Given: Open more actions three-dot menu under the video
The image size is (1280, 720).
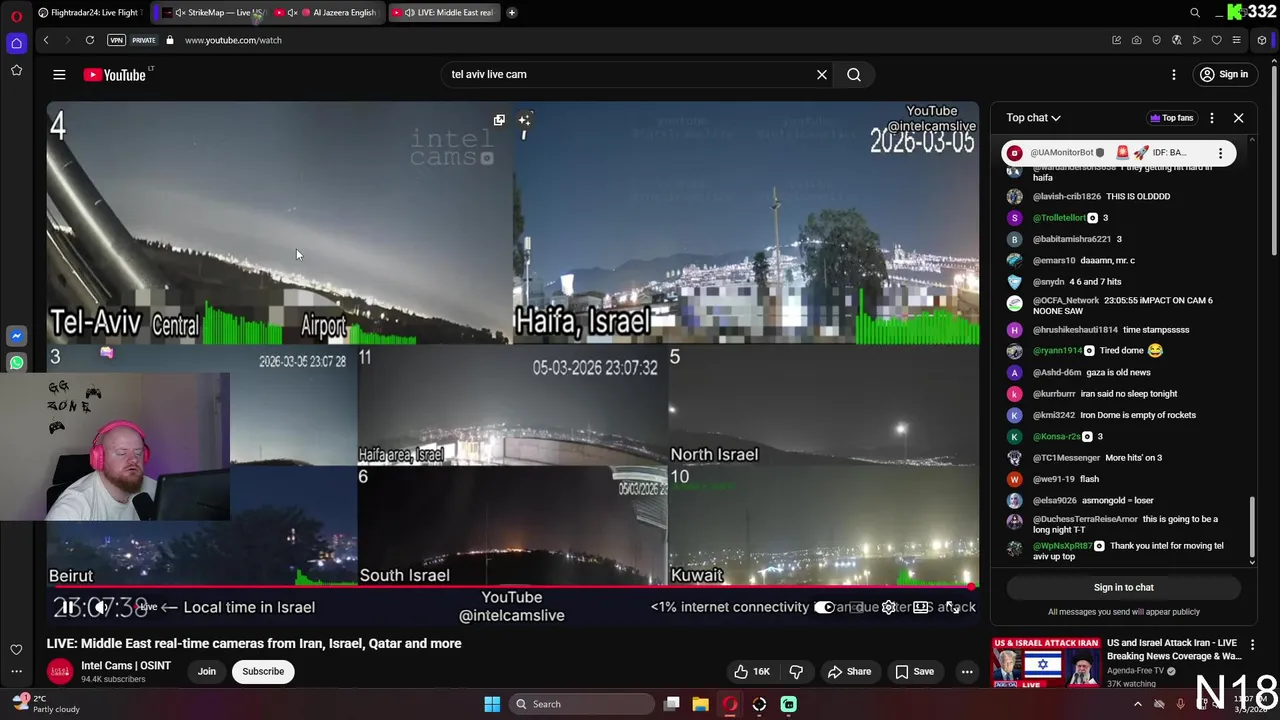Looking at the screenshot, I should 967,672.
